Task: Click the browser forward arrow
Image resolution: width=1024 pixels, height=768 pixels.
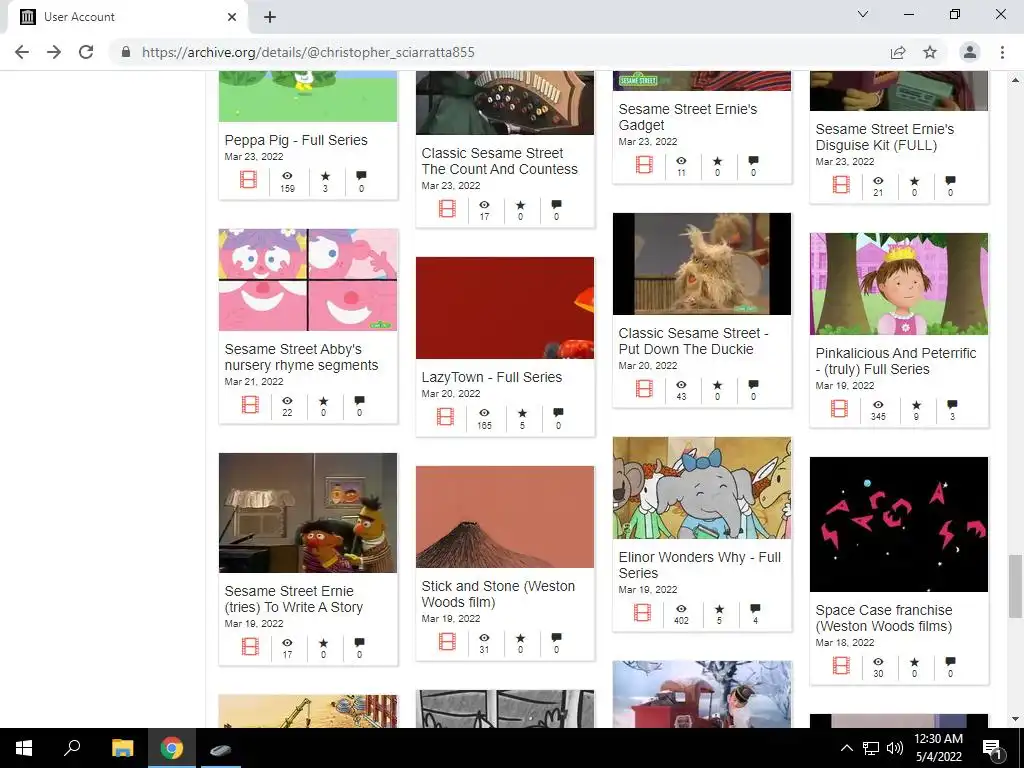Action: tap(54, 52)
